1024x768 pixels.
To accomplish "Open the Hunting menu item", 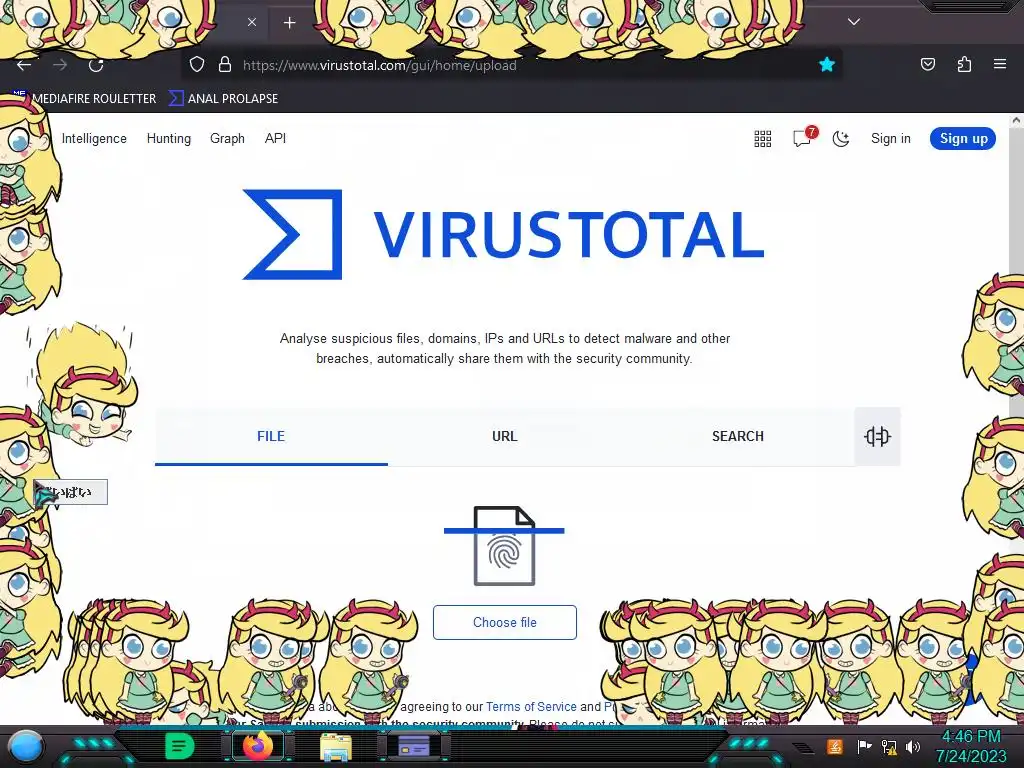I will tap(168, 138).
